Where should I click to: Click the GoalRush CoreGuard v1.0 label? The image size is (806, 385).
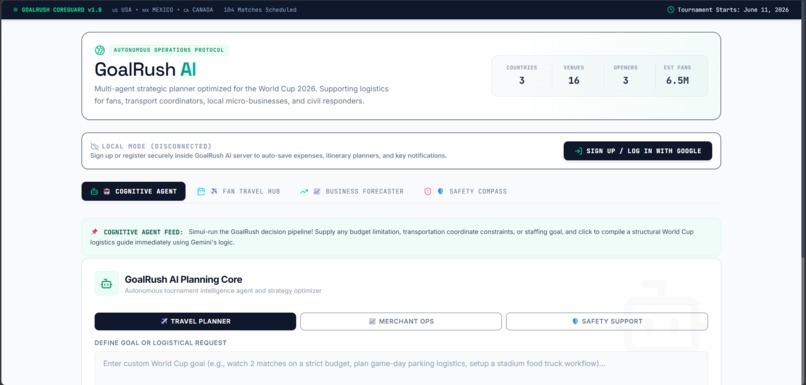[x=62, y=10]
